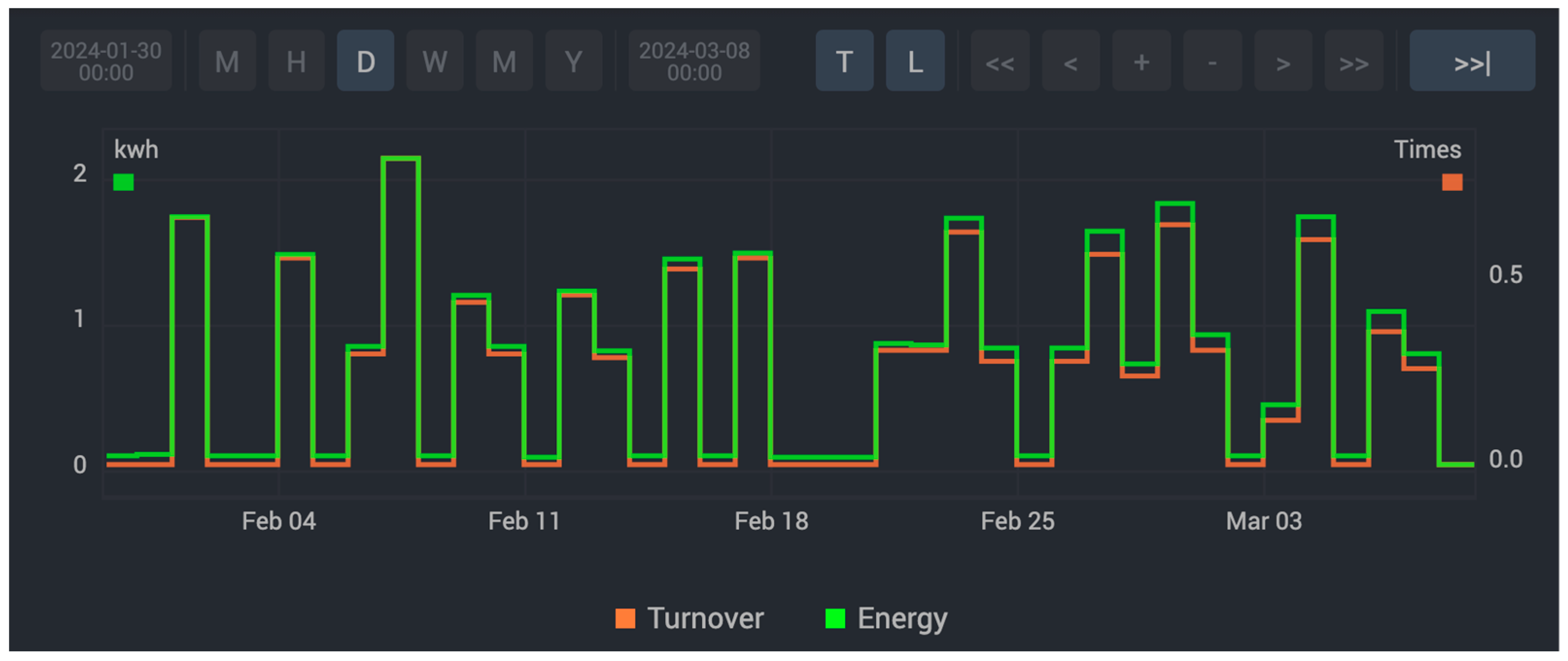Click the fast rewind << button
1568x661 pixels.
click(x=999, y=62)
